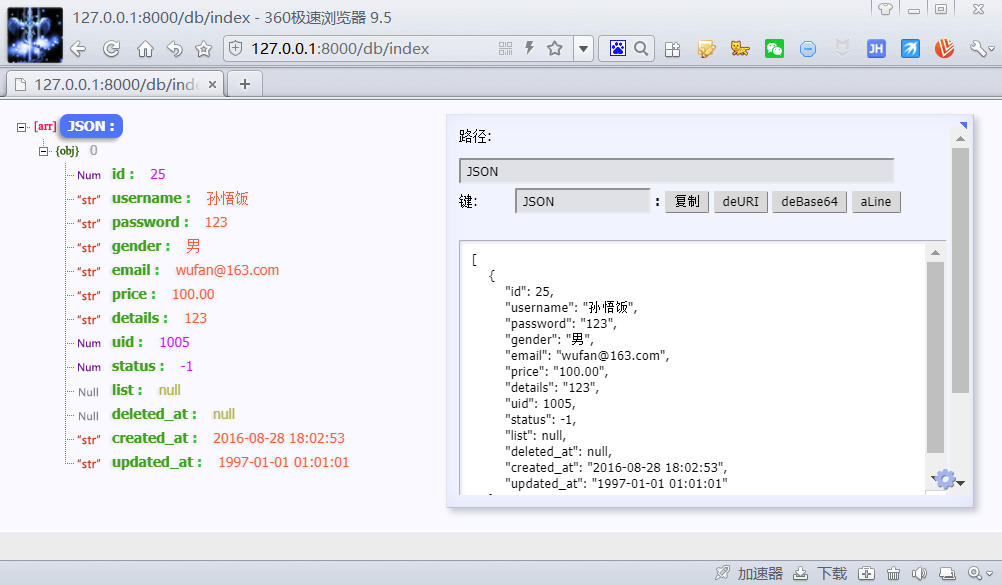This screenshot has height=585, width=1002.
Task: Close the 127.0.0.1:8000/db/index tab
Action: (x=212, y=84)
